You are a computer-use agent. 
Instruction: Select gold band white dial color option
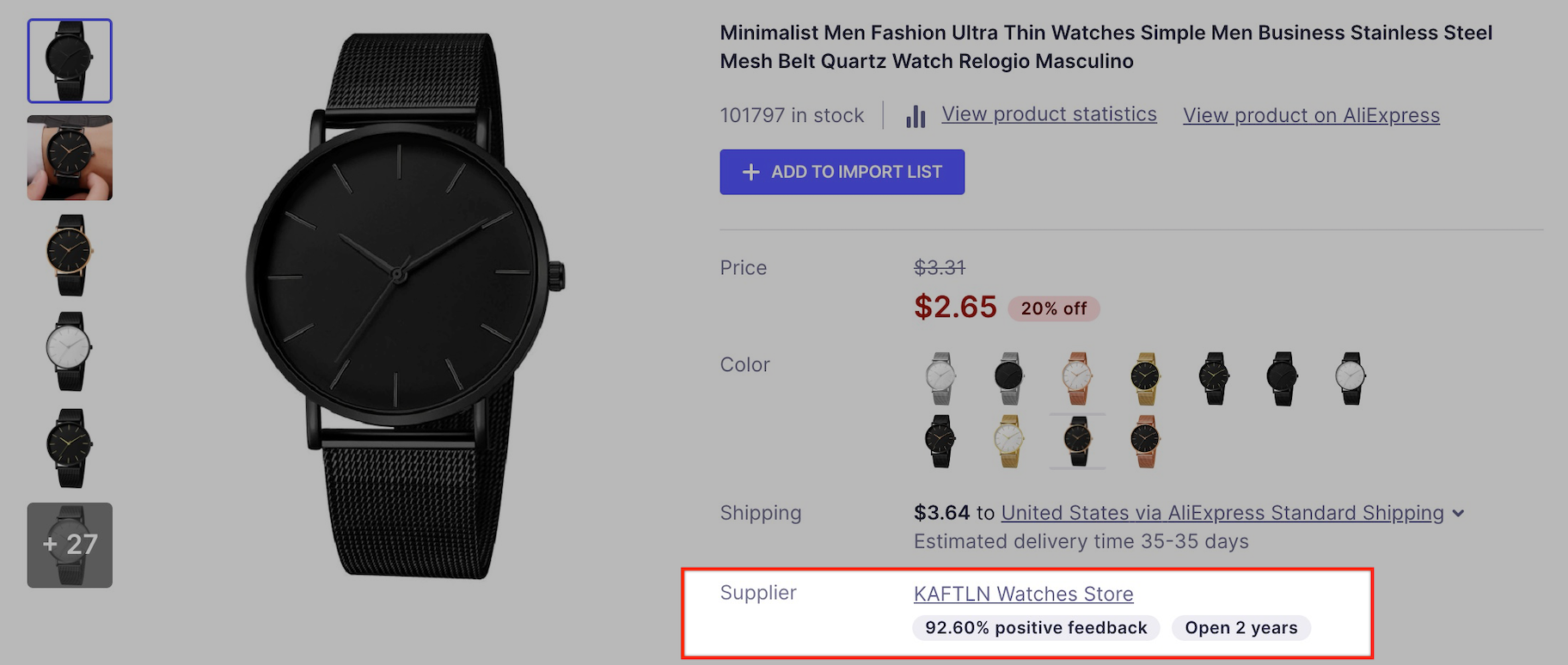(1008, 441)
